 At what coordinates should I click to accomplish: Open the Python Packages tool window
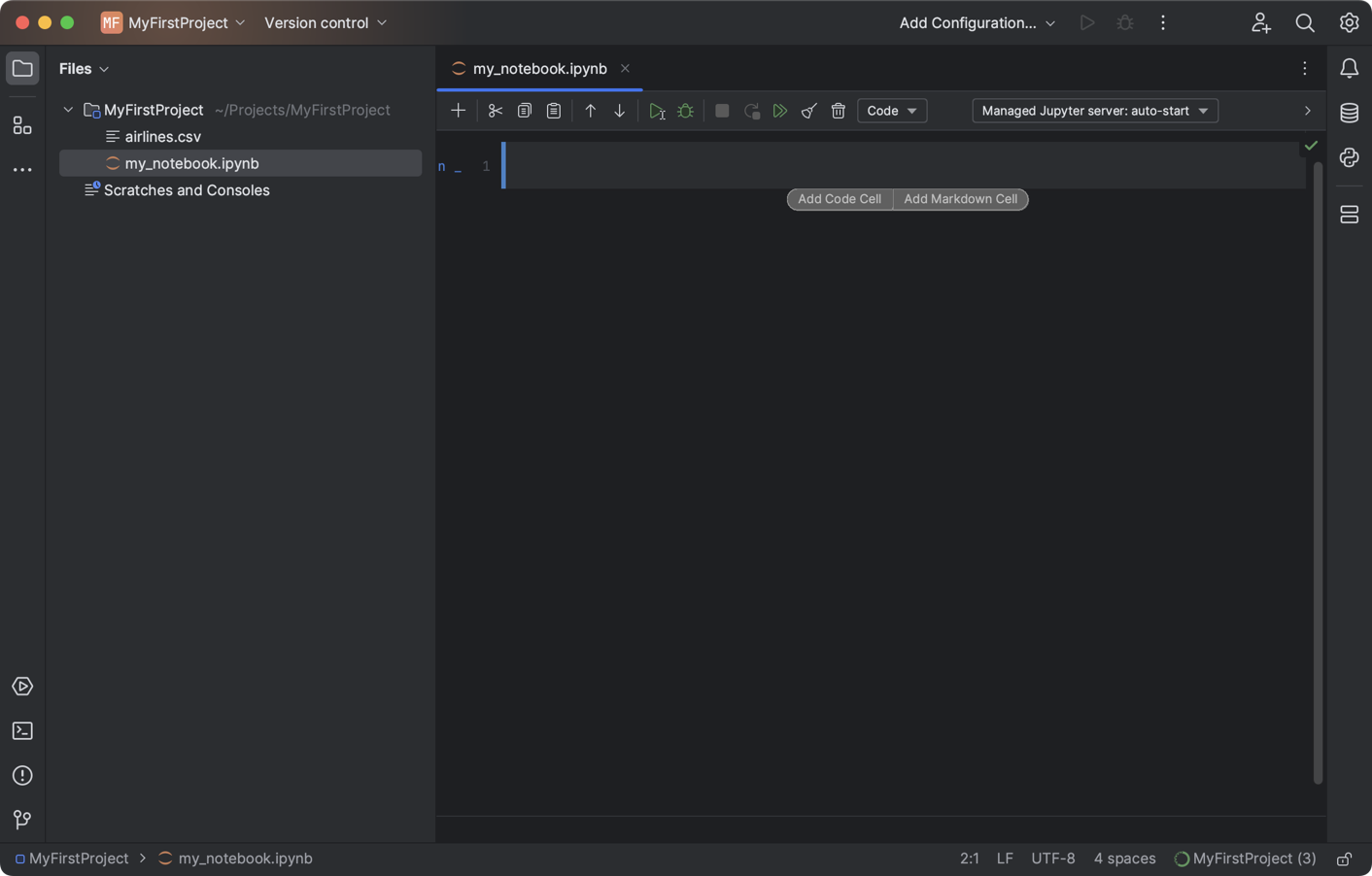[x=1349, y=157]
